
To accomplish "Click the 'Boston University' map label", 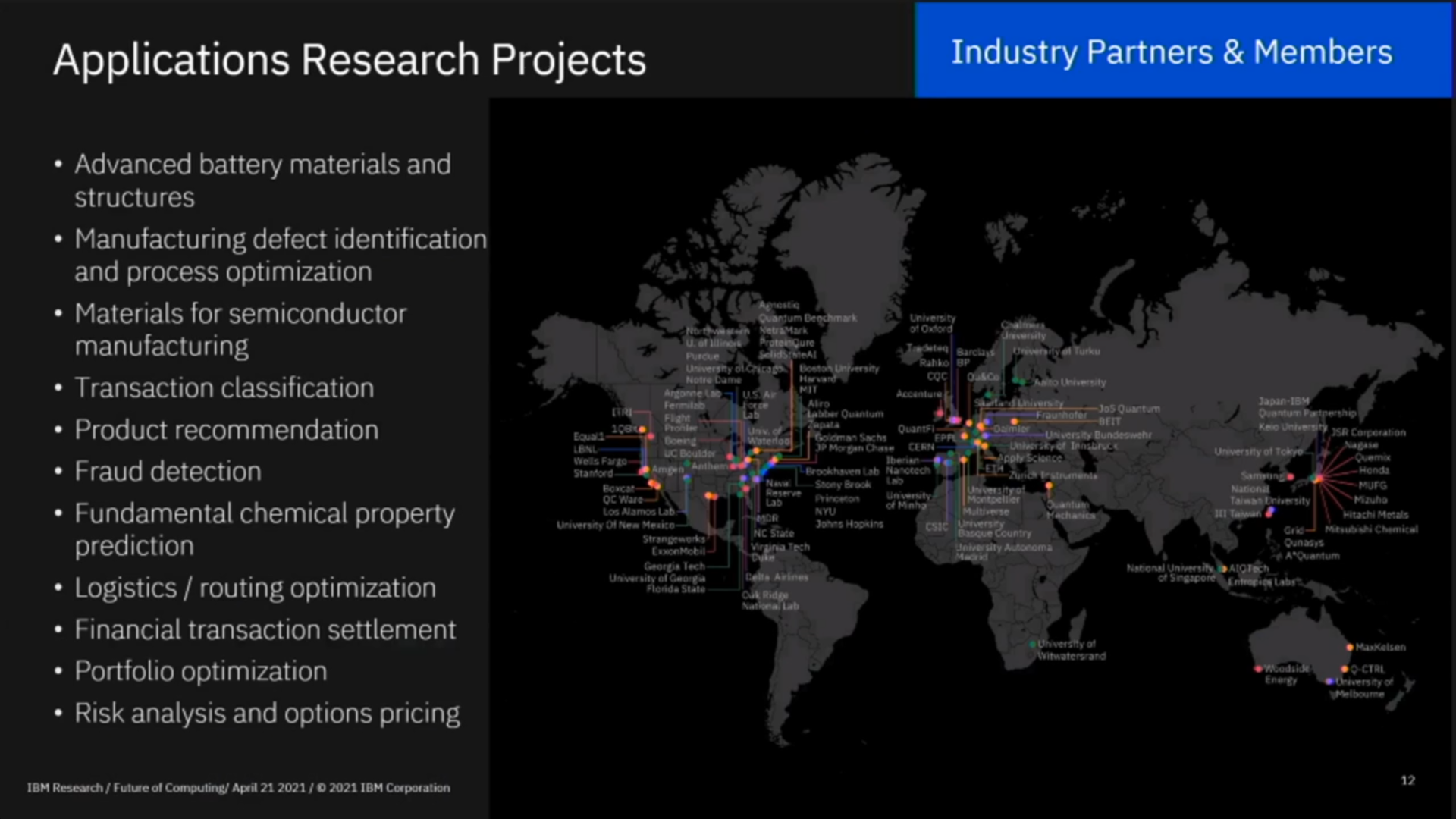I will coord(839,368).
